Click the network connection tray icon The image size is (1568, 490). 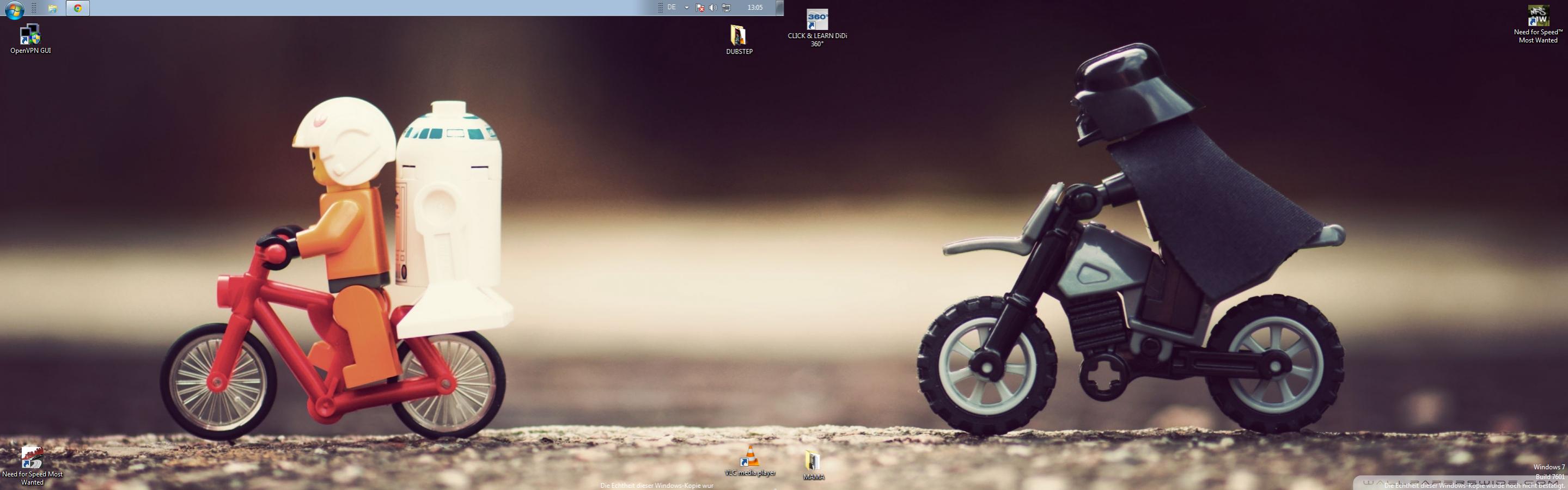[x=726, y=8]
